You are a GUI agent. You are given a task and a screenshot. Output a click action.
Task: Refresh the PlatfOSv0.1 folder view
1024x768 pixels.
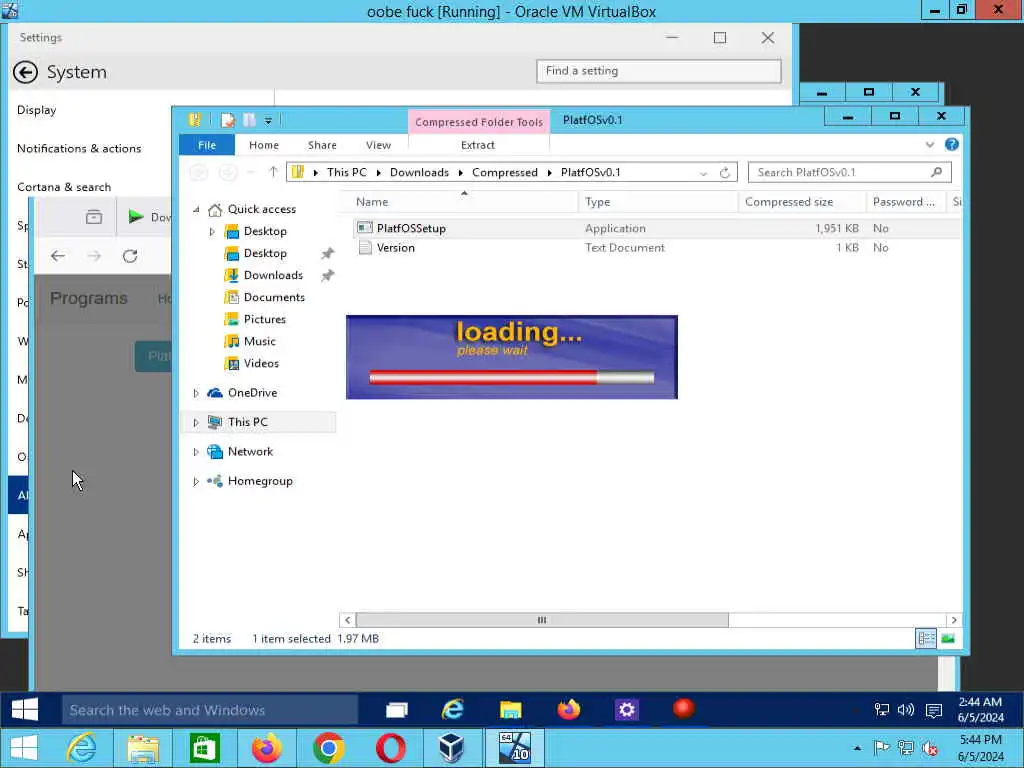click(x=724, y=172)
